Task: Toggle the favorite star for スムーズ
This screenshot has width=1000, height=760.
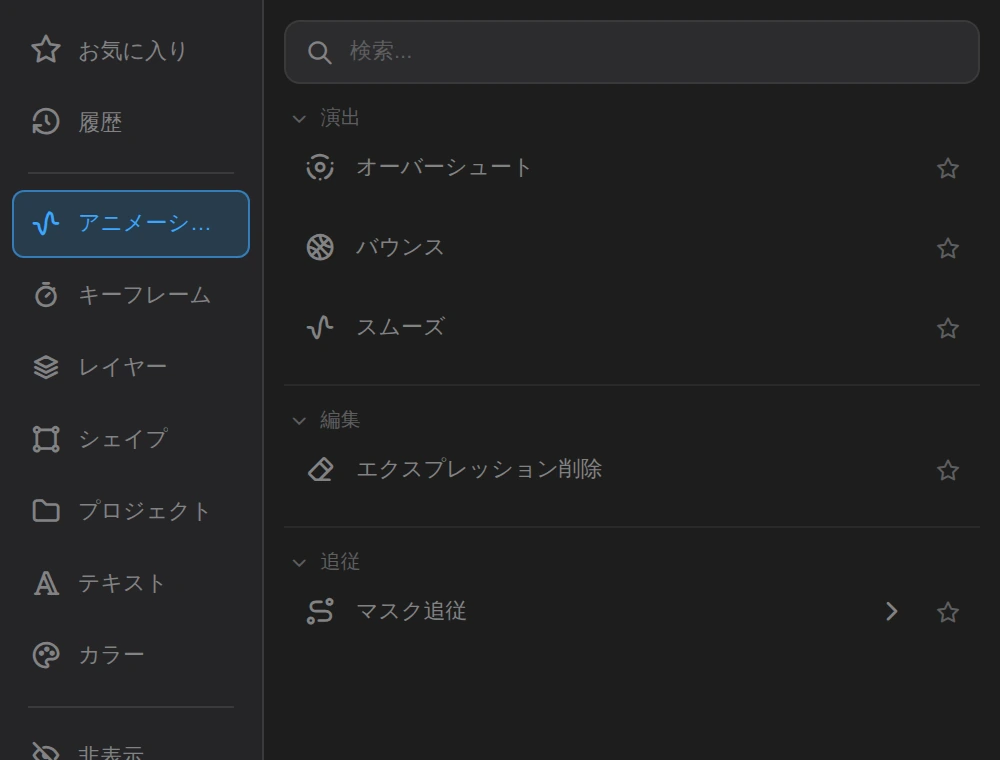Action: click(948, 328)
